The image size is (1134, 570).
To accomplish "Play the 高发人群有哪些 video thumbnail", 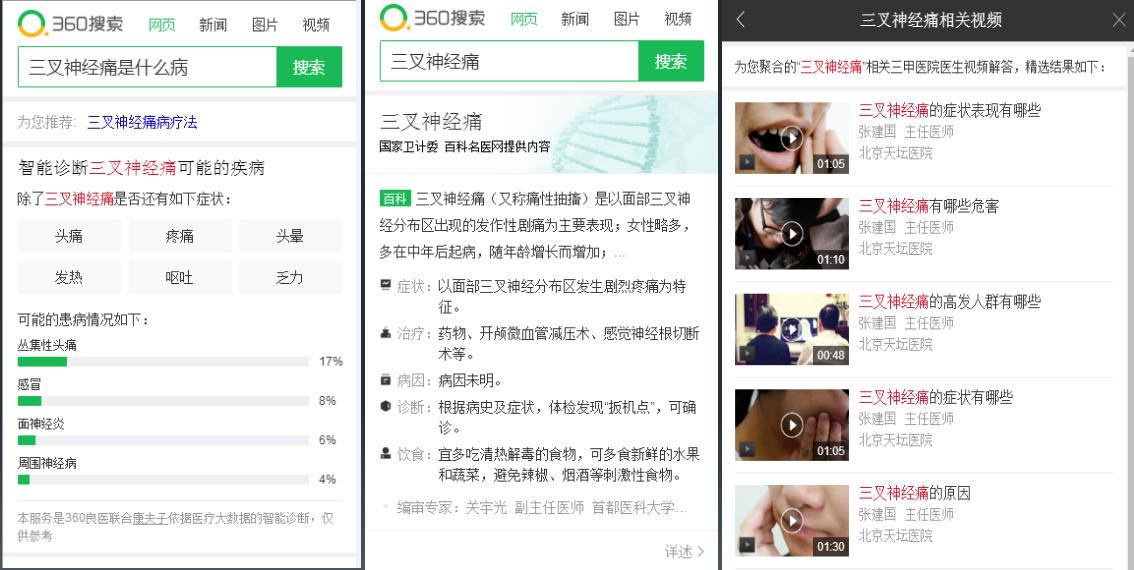I will click(x=792, y=329).
